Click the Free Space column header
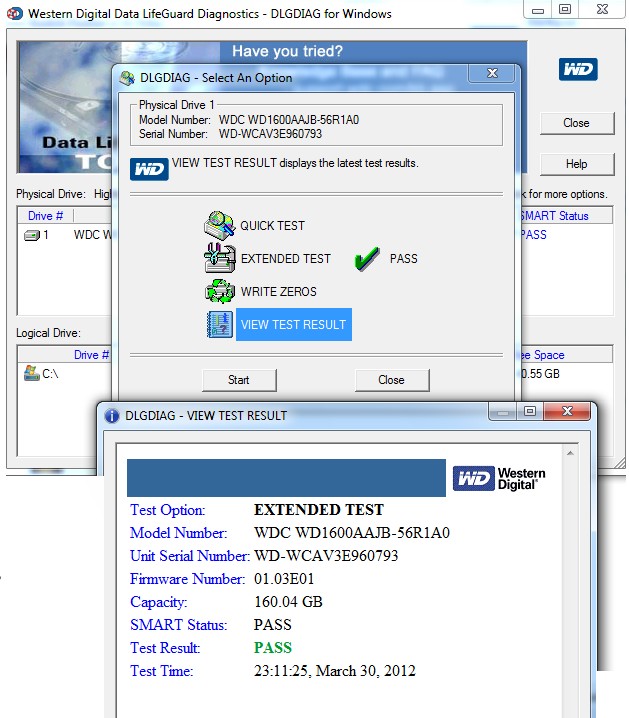Image resolution: width=629 pixels, height=718 pixels. point(566,355)
